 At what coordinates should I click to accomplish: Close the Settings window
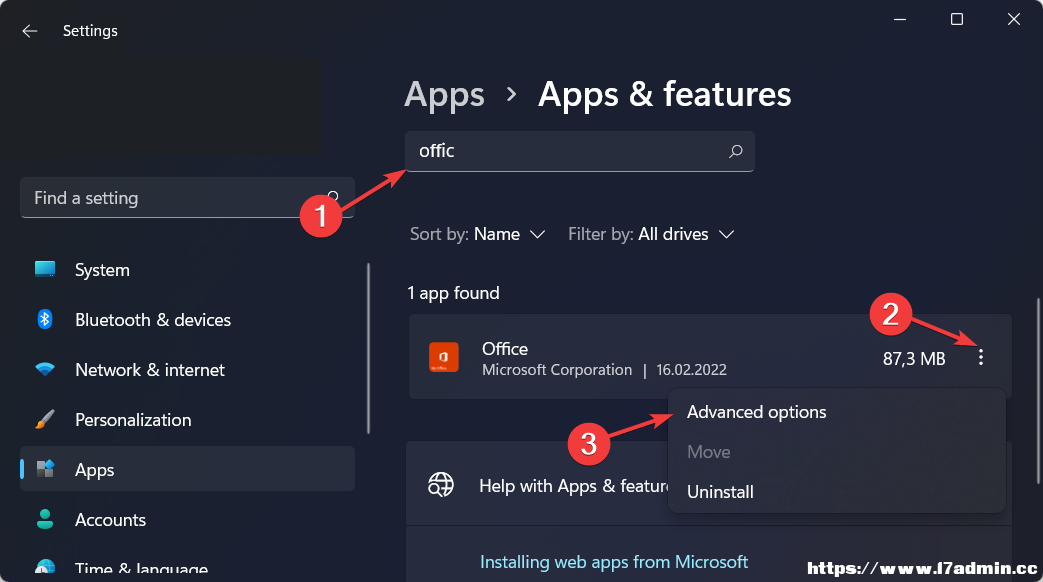pos(1014,19)
